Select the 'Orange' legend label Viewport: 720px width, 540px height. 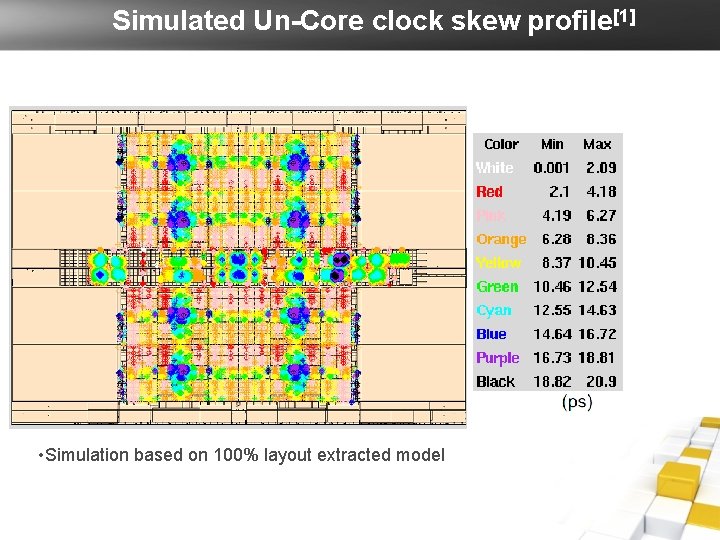point(501,239)
